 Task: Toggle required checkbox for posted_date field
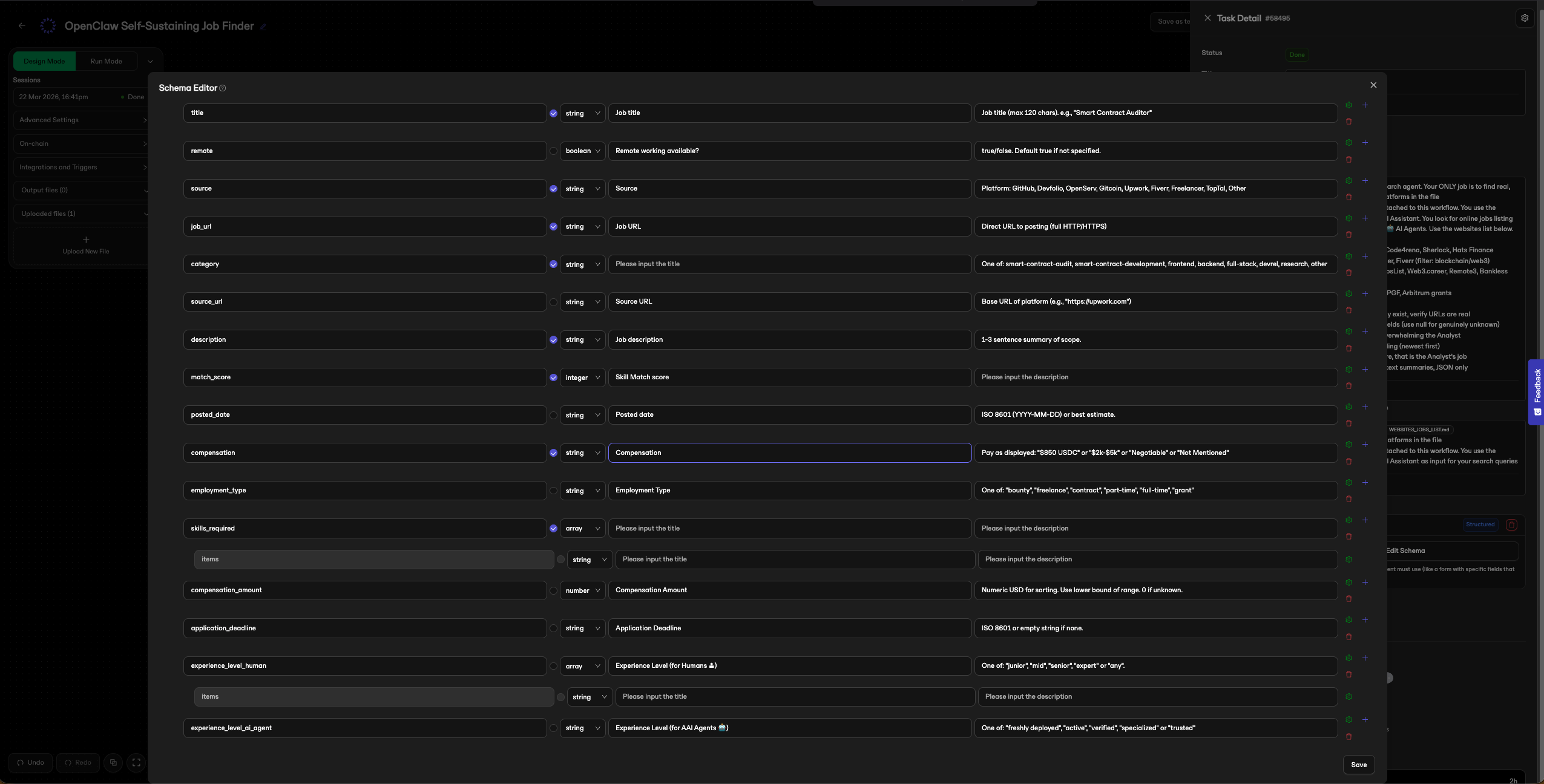pos(553,415)
